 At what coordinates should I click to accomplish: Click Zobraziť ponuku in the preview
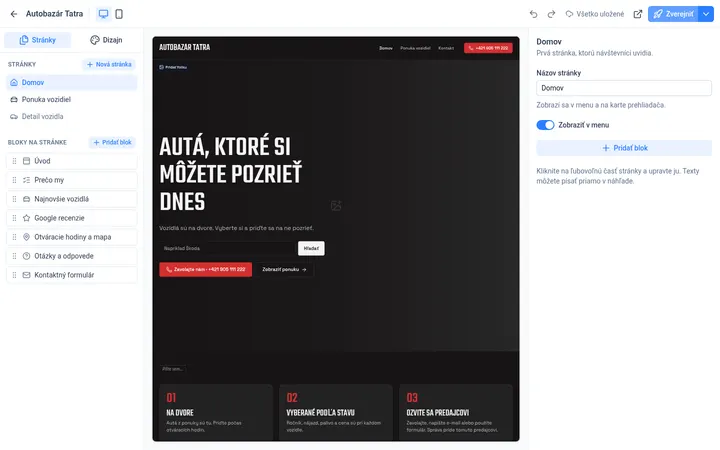(x=284, y=270)
